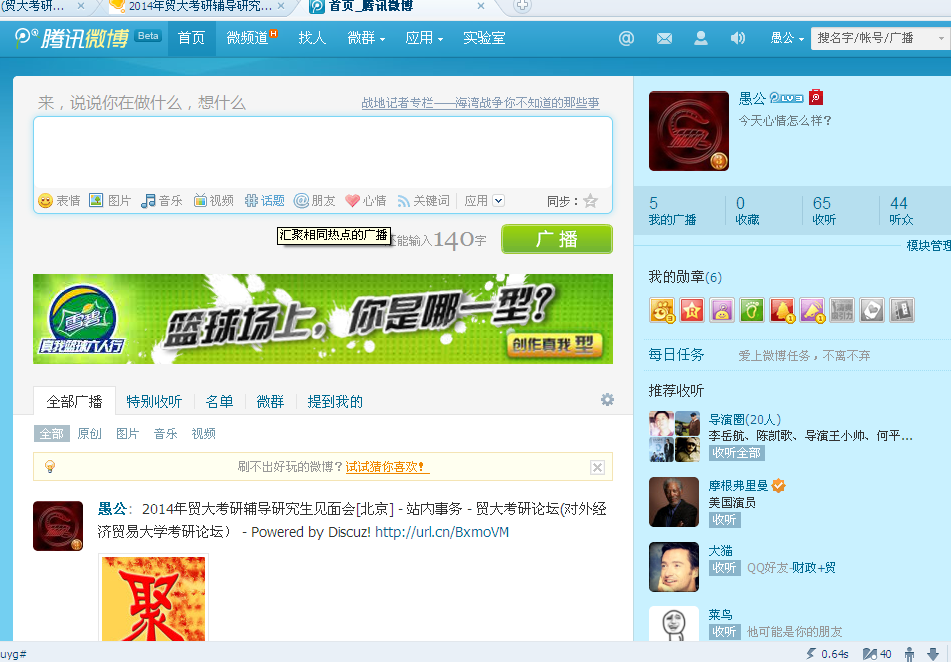View 我的广播 count of 5
The width and height of the screenshot is (951, 662).
click(672, 211)
